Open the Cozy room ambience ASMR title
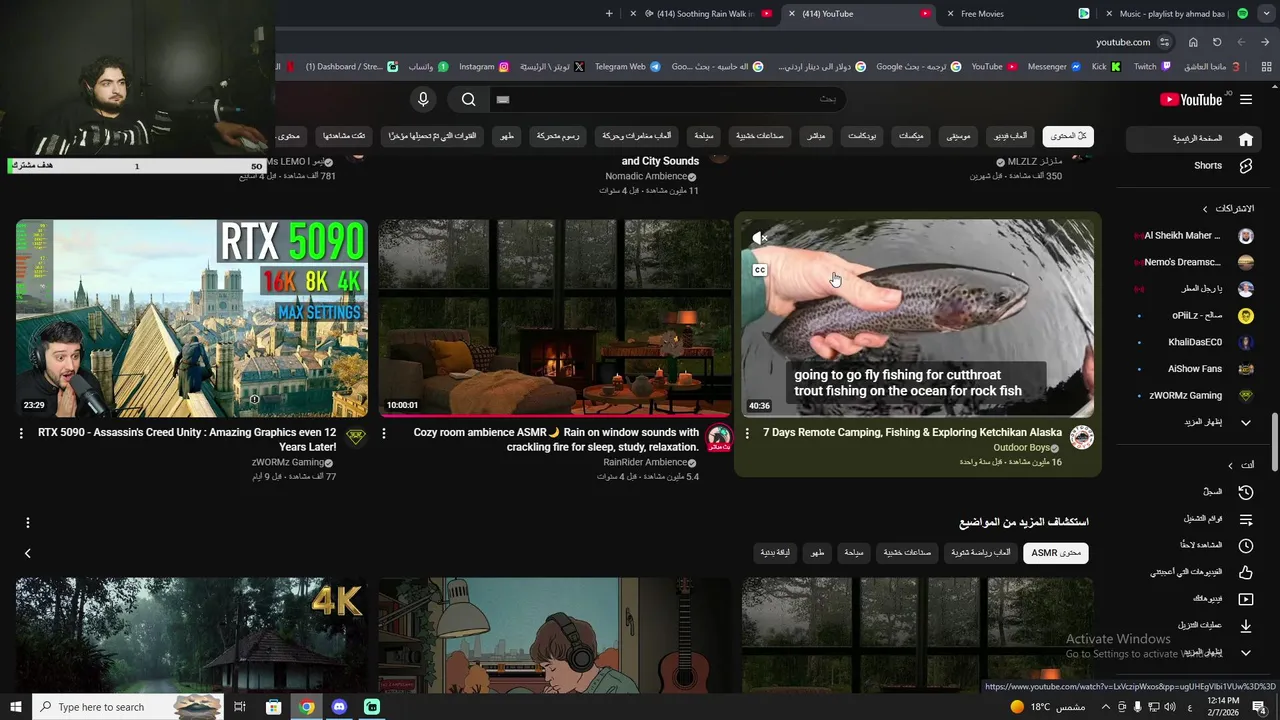The image size is (1280, 720). click(x=556, y=440)
